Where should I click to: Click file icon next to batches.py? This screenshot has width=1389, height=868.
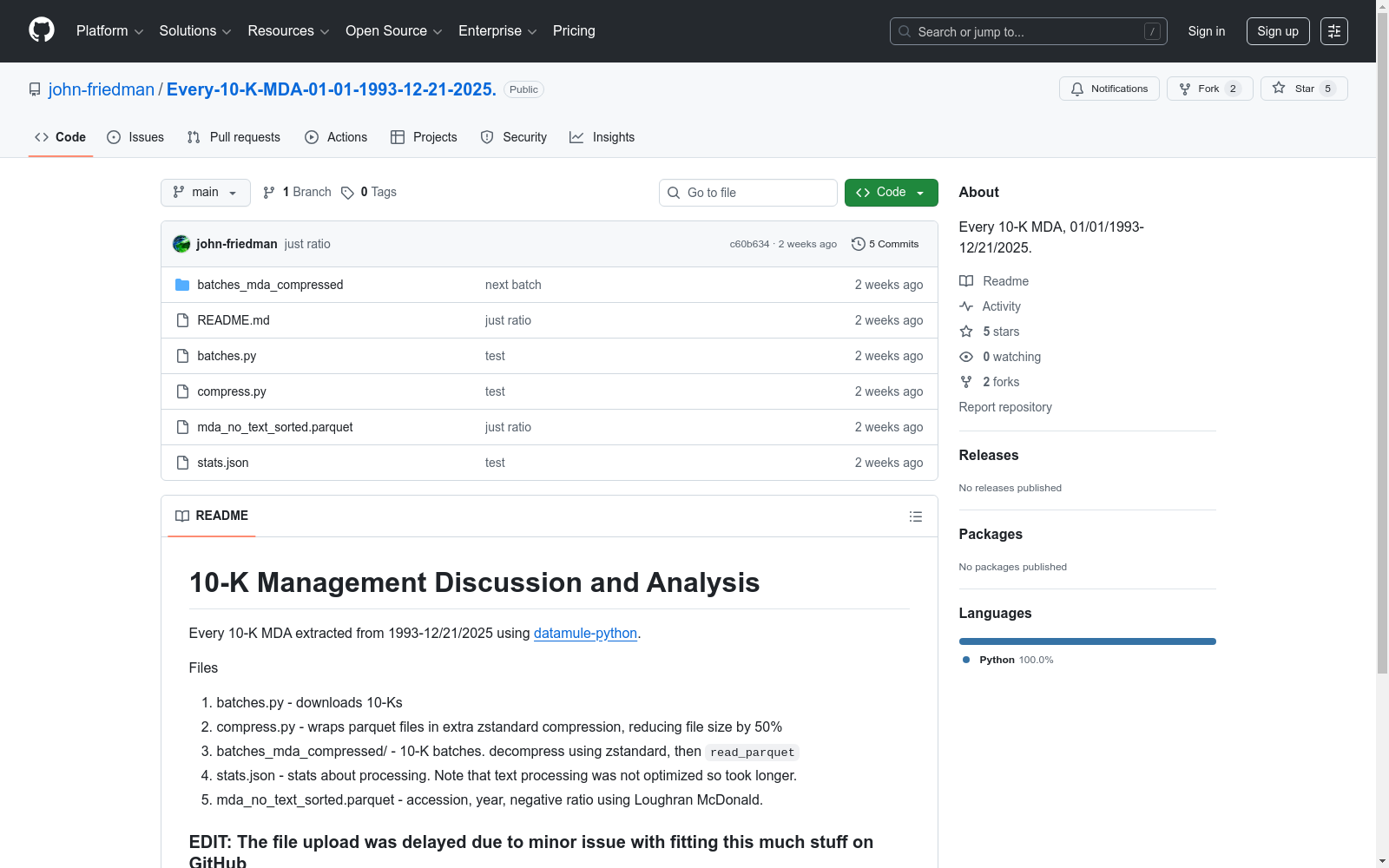(182, 356)
